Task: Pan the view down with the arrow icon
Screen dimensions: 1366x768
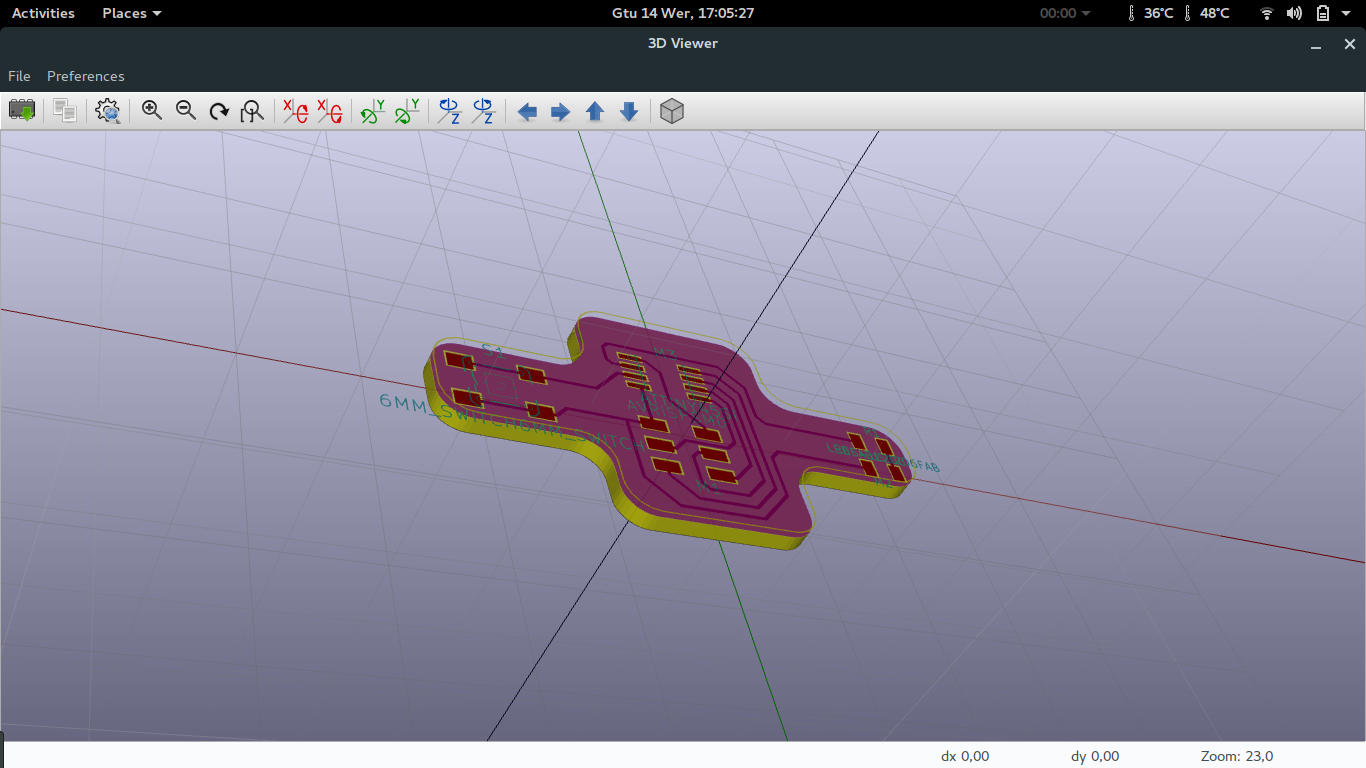Action: tap(628, 111)
